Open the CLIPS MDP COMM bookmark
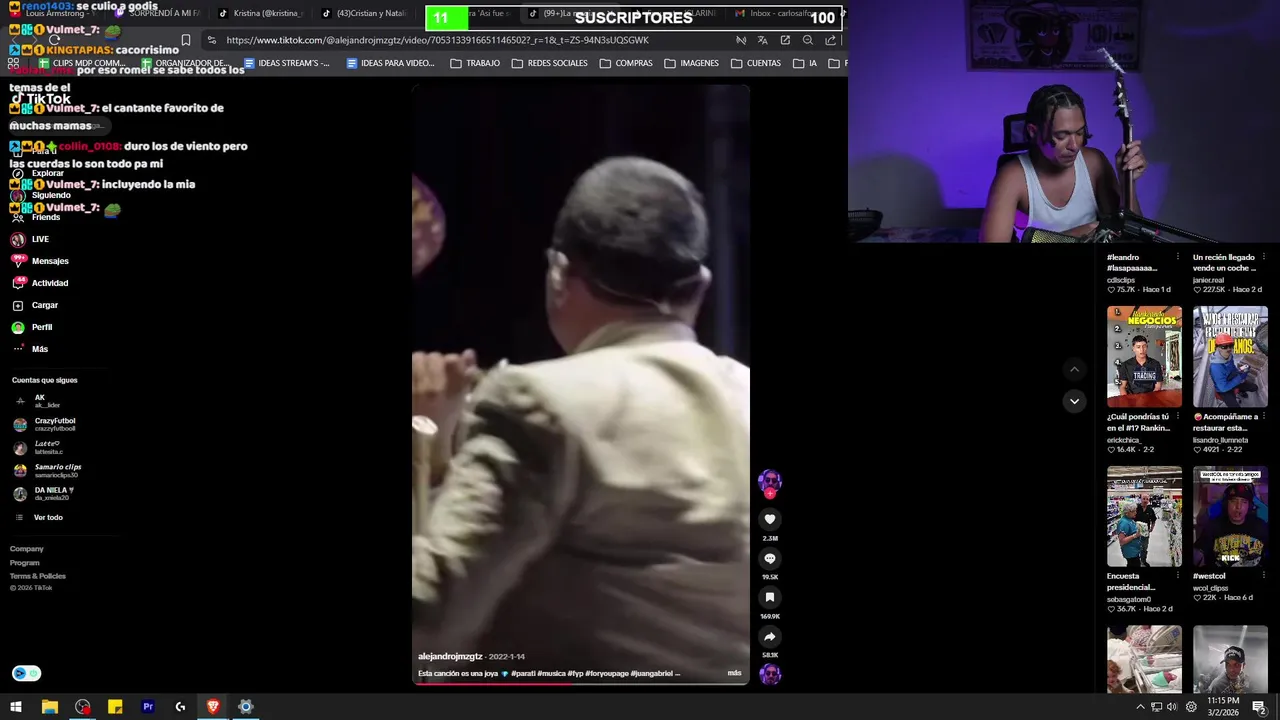The width and height of the screenshot is (1280, 720). click(82, 63)
